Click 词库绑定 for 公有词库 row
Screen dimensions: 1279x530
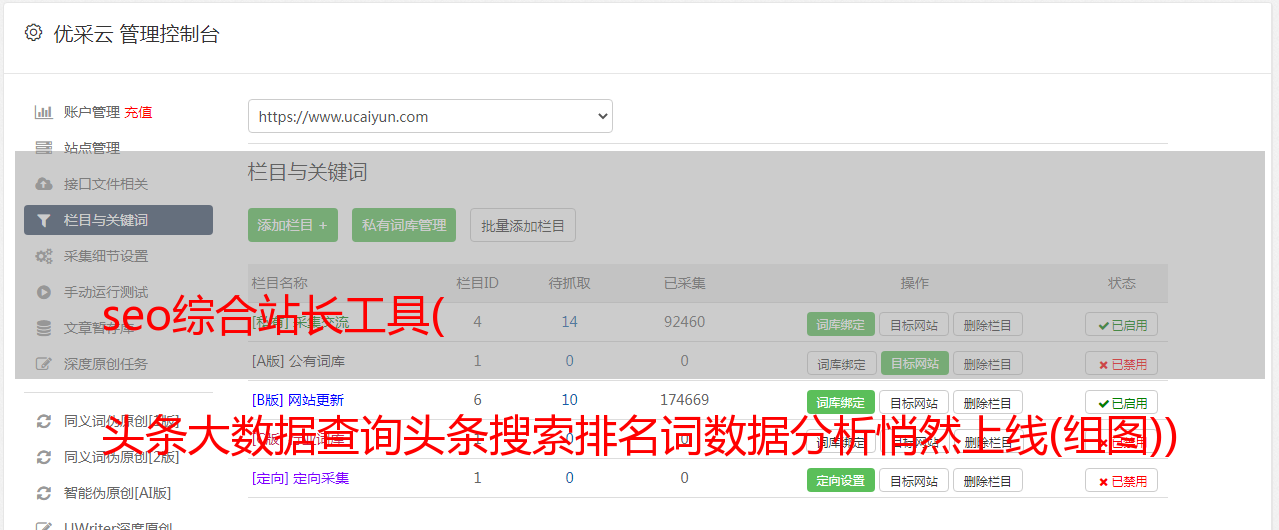point(841,363)
